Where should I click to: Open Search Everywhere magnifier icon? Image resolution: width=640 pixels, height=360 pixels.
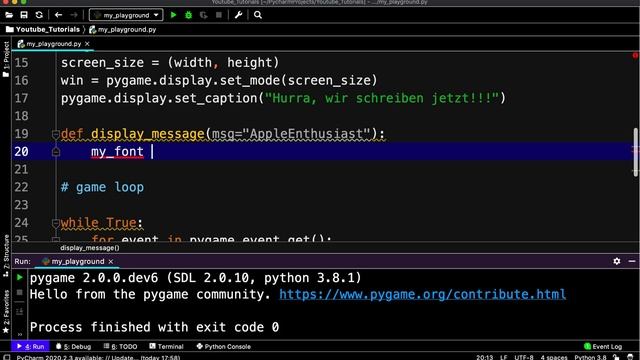coord(258,15)
